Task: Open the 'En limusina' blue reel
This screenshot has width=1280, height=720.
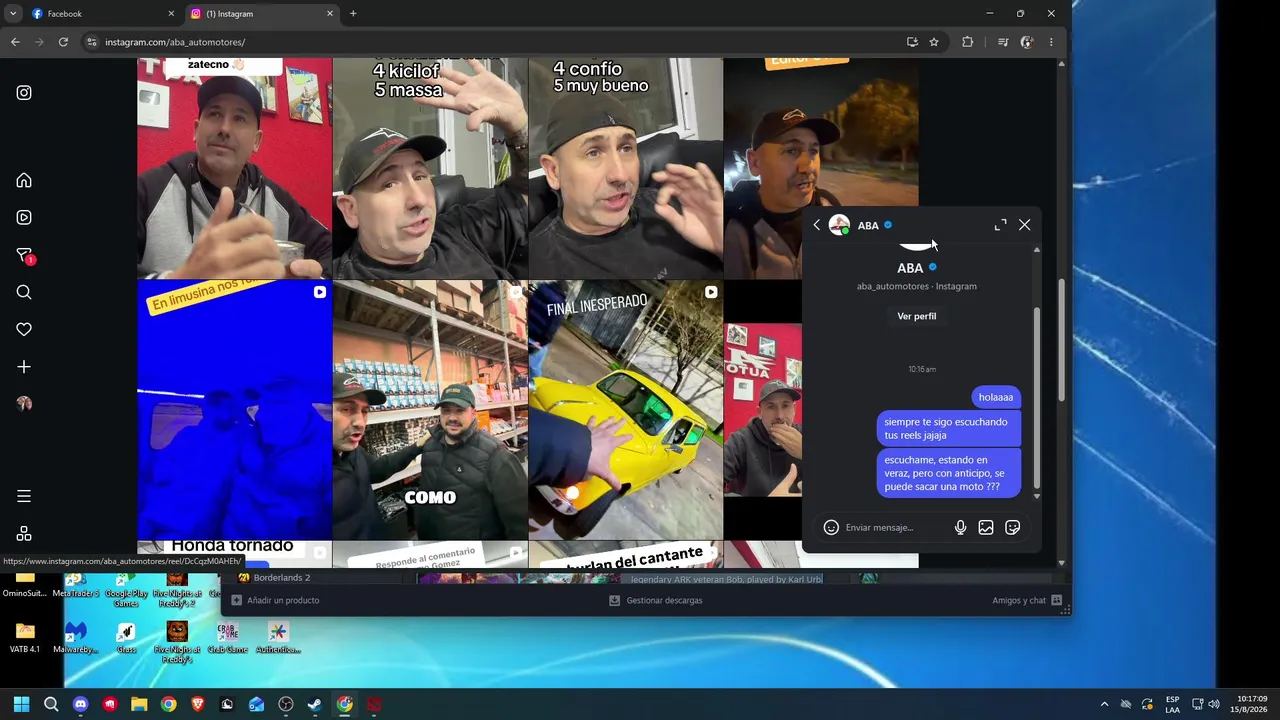Action: 234,410
